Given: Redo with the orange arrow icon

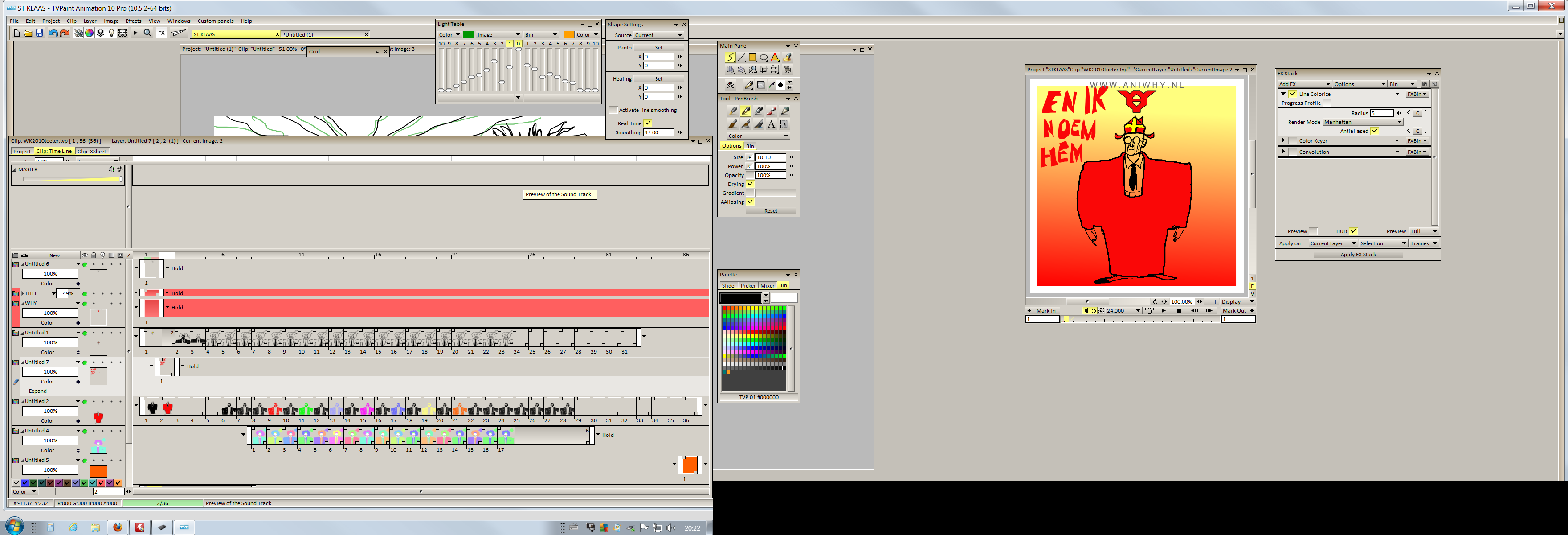Looking at the screenshot, I should pyautogui.click(x=65, y=33).
